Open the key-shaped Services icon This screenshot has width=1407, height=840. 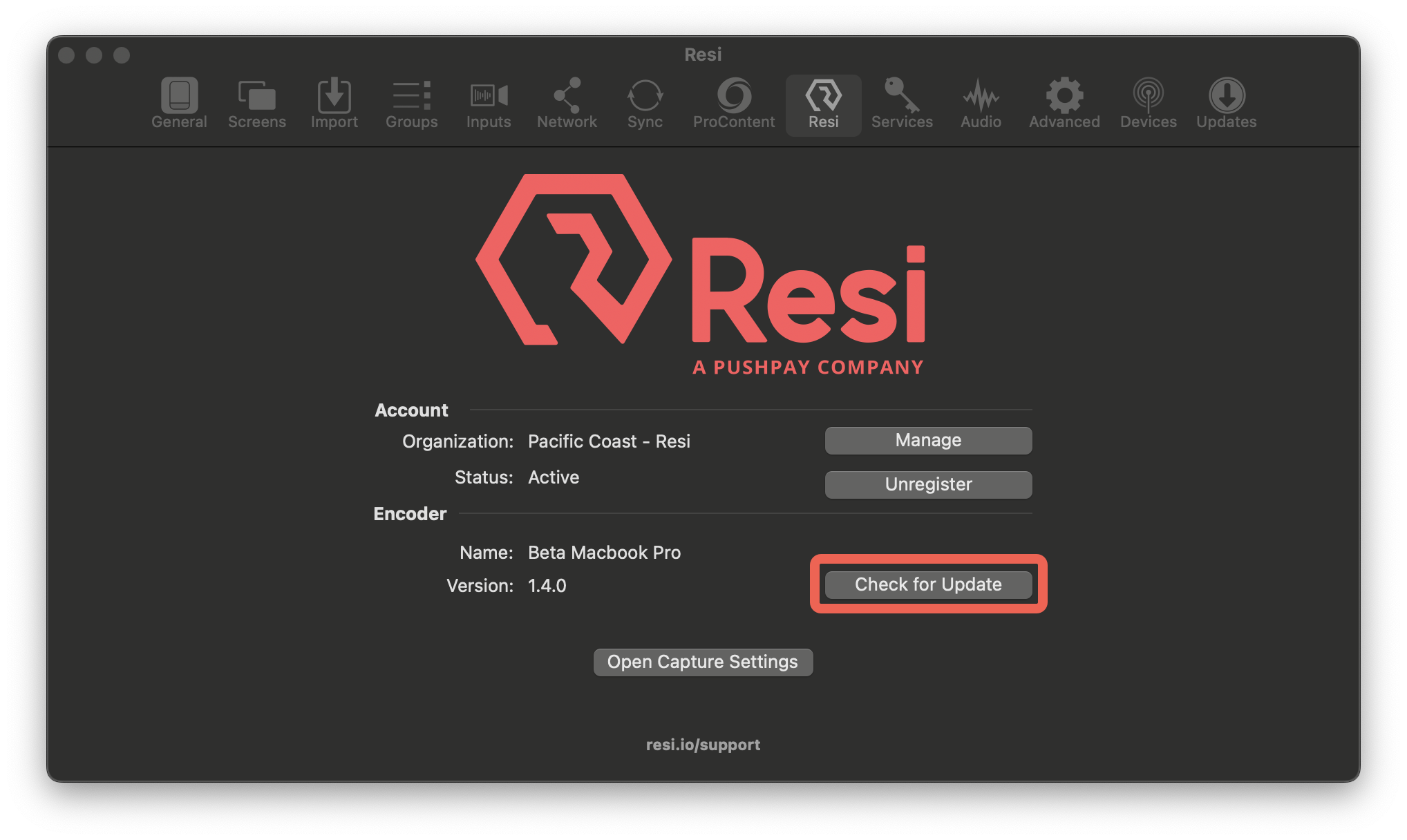(x=902, y=104)
